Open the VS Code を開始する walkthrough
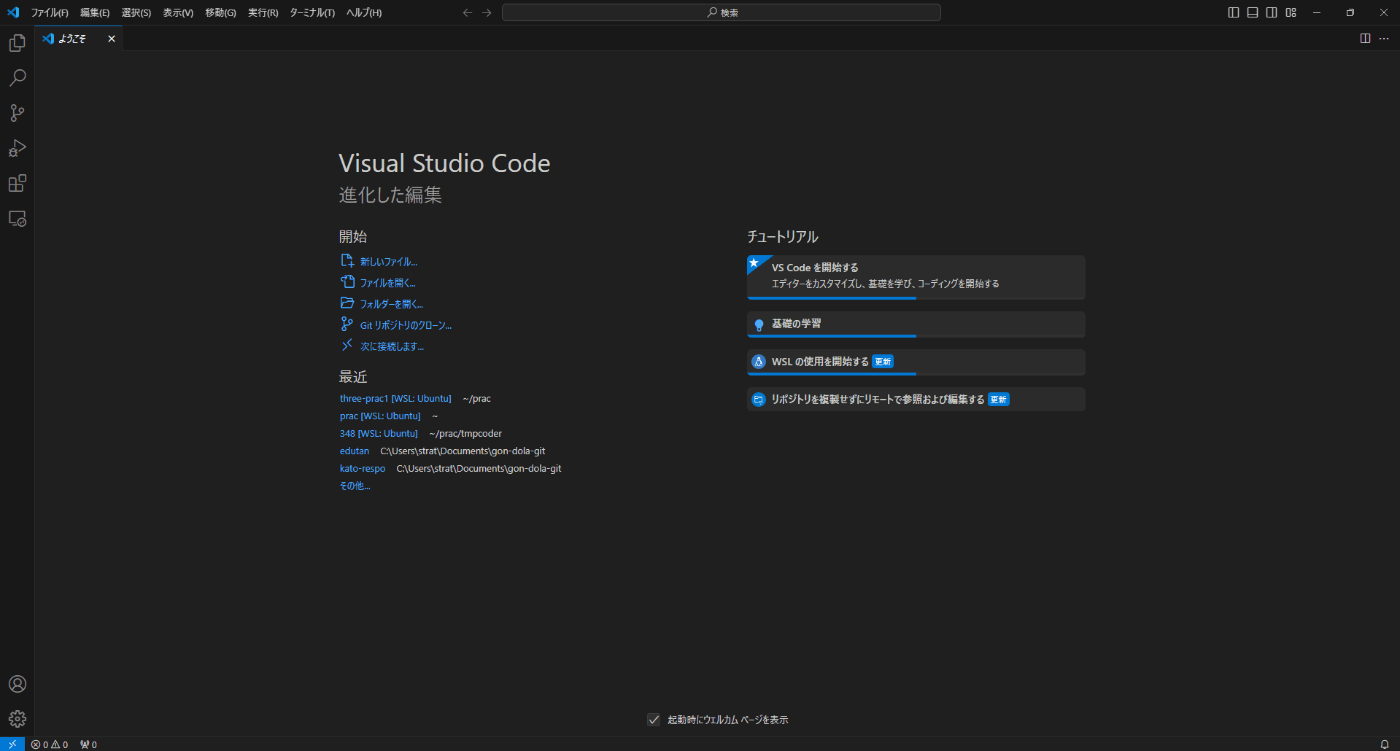 pos(916,277)
